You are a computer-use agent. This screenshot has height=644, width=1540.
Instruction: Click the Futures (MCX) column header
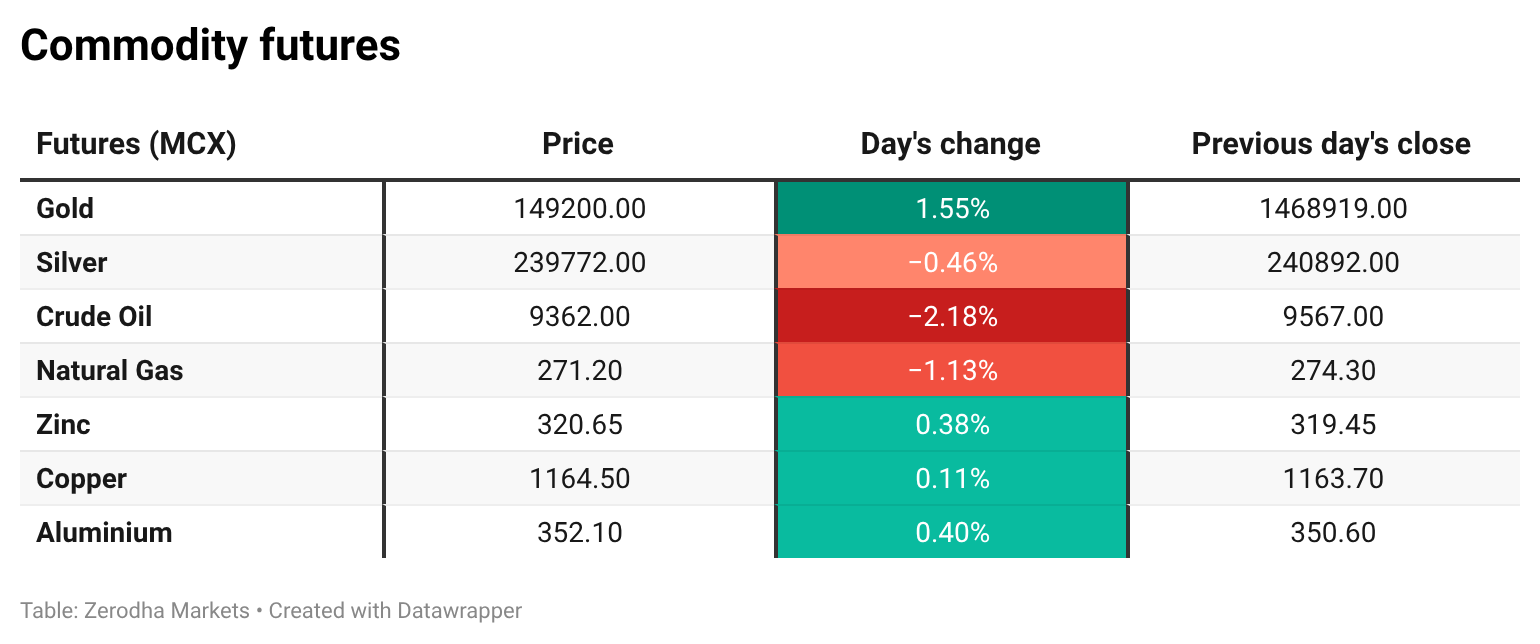[136, 144]
